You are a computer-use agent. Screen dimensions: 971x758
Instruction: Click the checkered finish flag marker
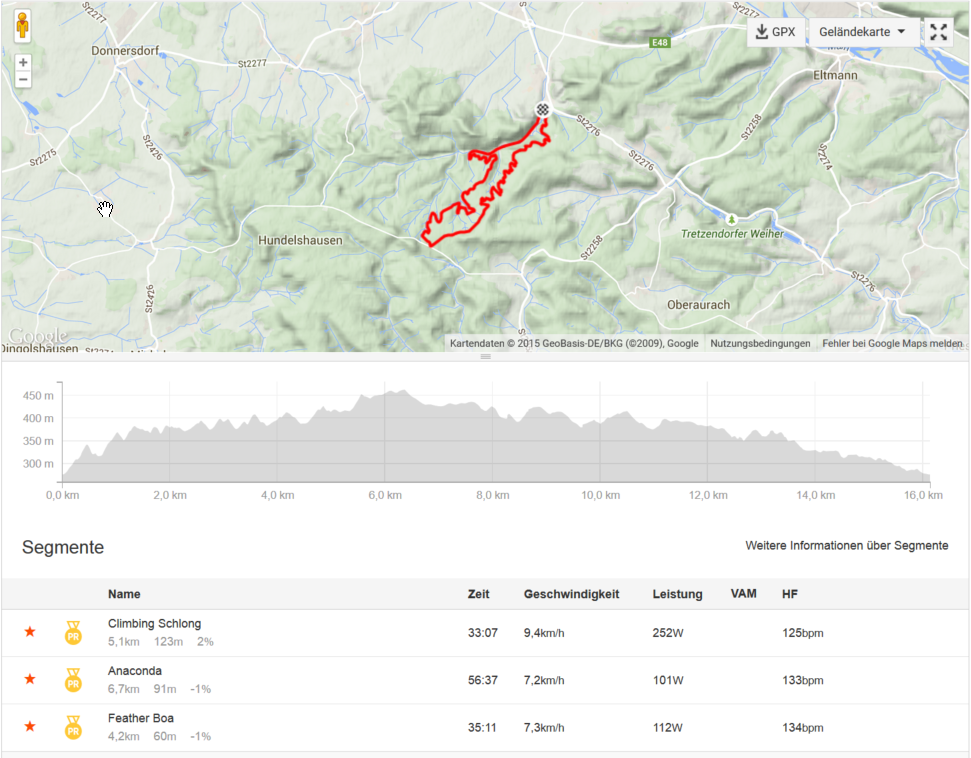pyautogui.click(x=542, y=110)
